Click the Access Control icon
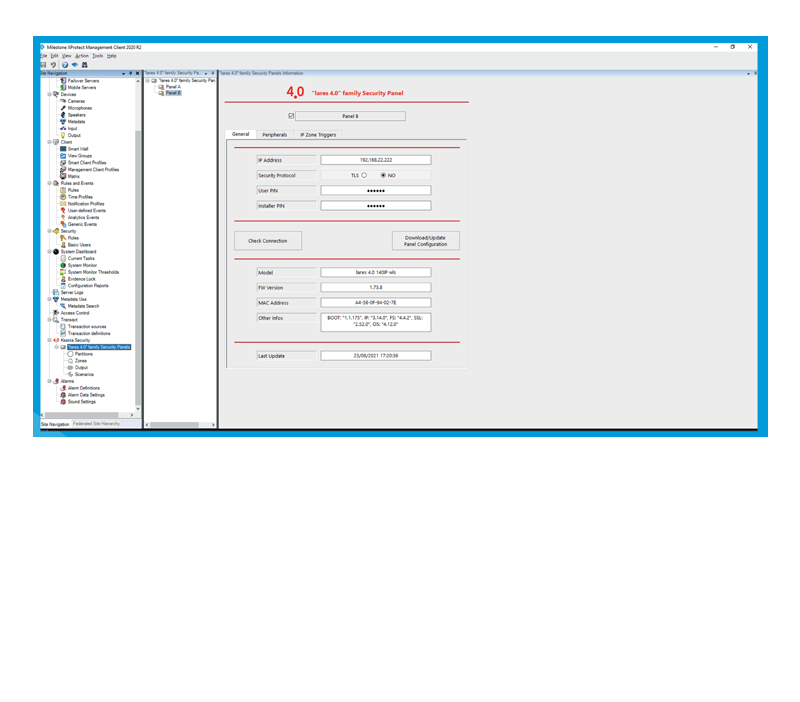 [x=56, y=313]
